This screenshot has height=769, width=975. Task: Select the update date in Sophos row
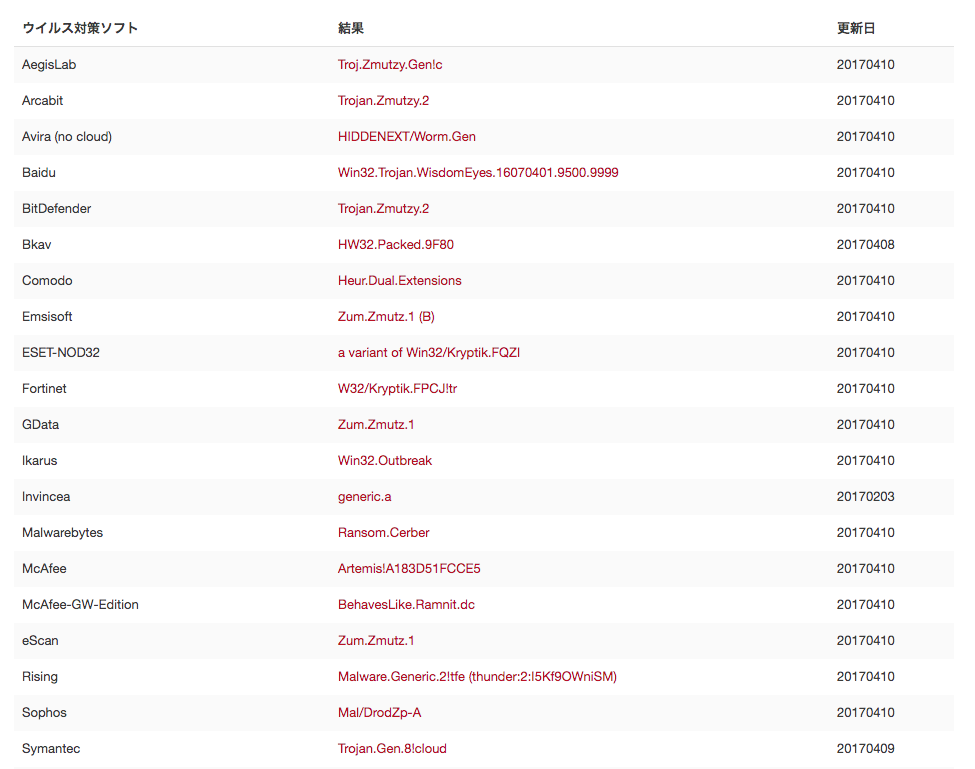[x=866, y=714]
